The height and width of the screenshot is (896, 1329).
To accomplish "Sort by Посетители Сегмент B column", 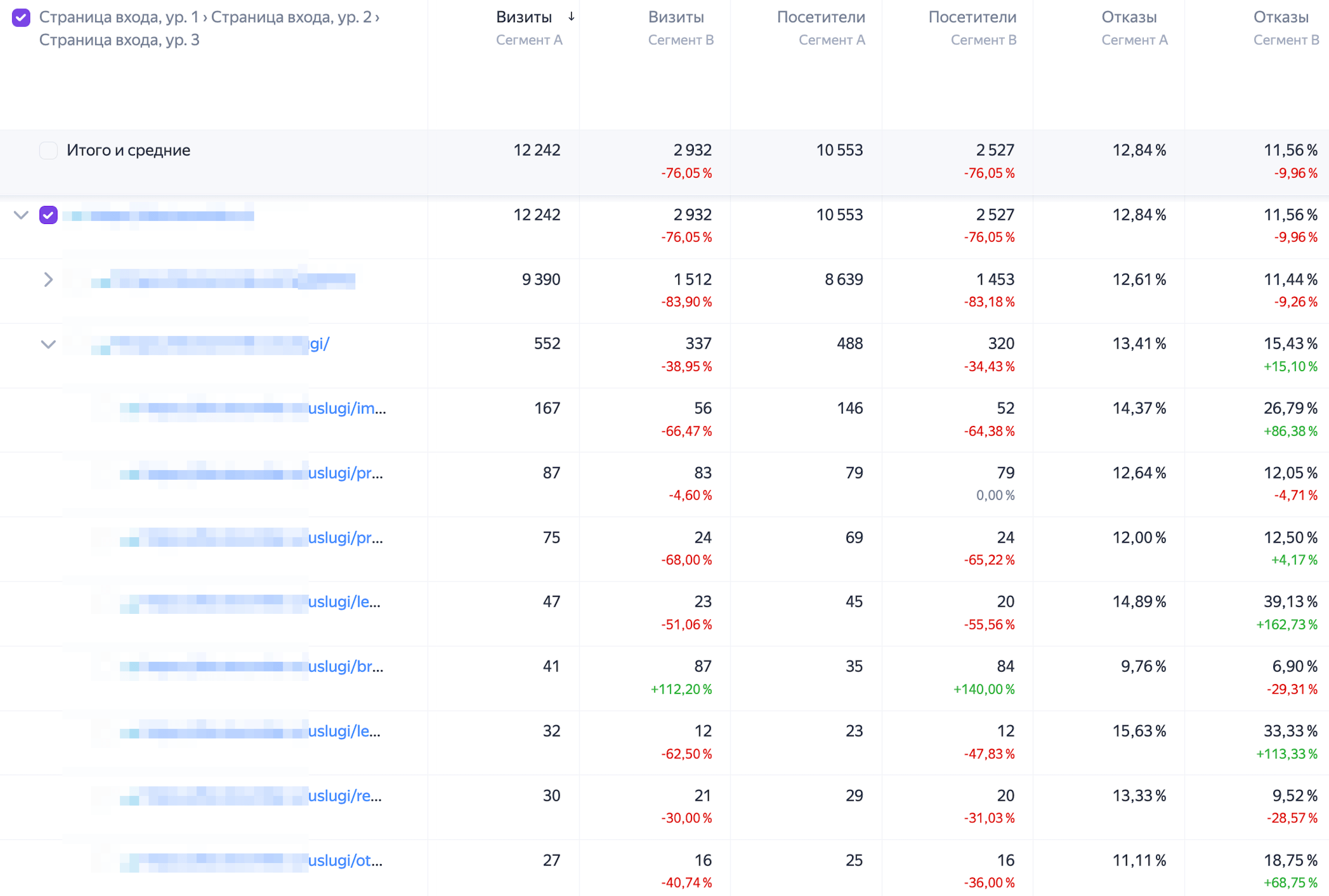I will click(972, 17).
